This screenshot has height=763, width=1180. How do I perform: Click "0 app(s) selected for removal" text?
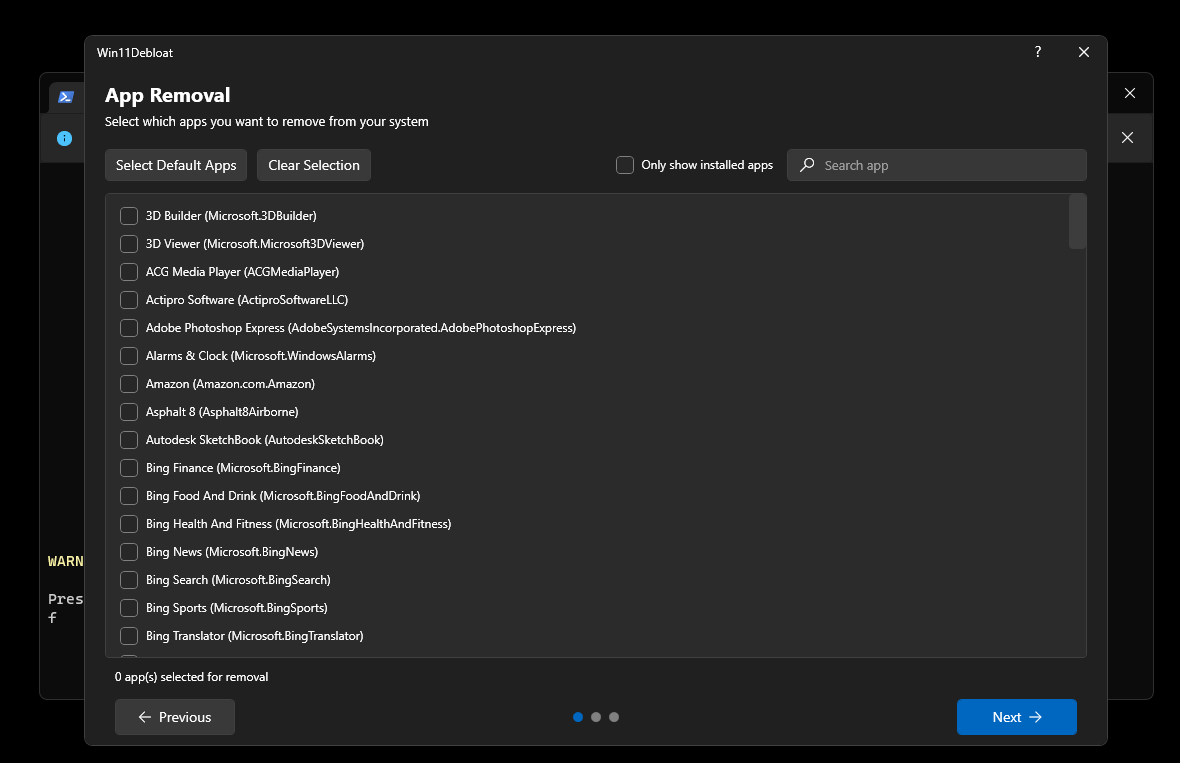(191, 677)
